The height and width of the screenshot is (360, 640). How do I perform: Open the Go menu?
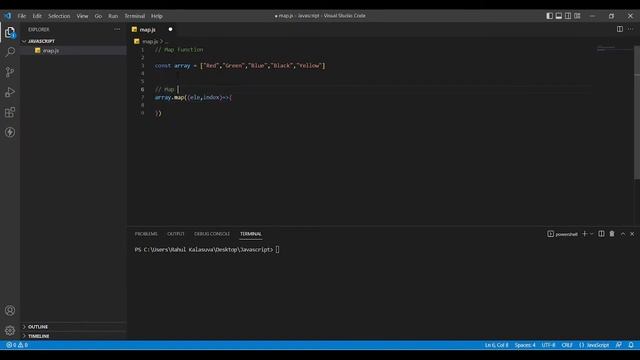(x=98, y=16)
